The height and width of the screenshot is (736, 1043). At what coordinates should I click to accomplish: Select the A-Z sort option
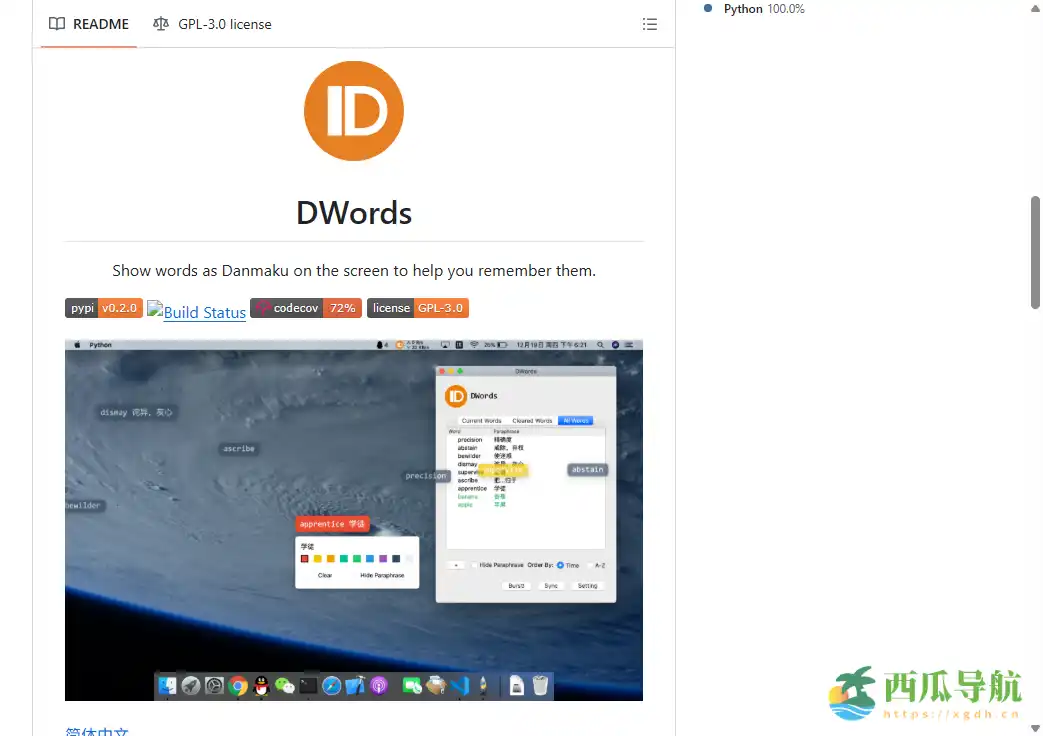click(x=590, y=565)
